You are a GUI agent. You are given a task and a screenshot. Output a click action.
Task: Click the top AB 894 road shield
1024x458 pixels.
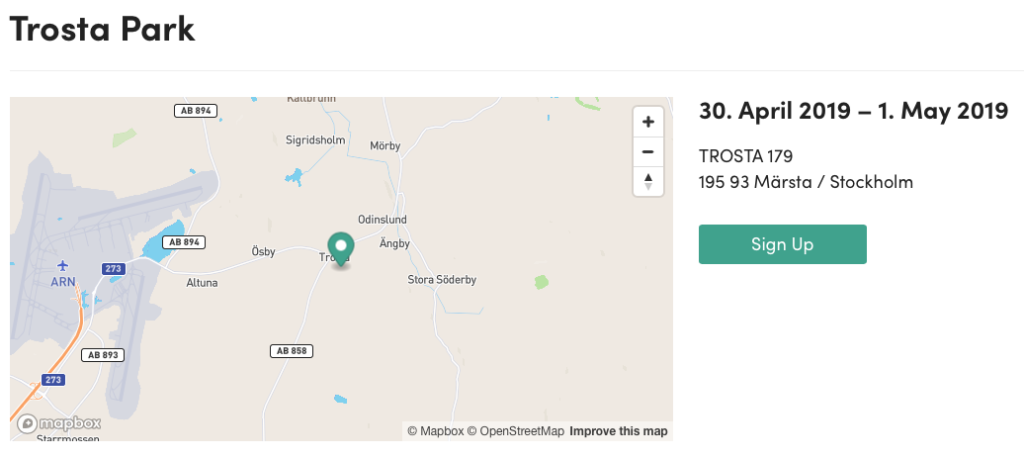click(x=195, y=110)
